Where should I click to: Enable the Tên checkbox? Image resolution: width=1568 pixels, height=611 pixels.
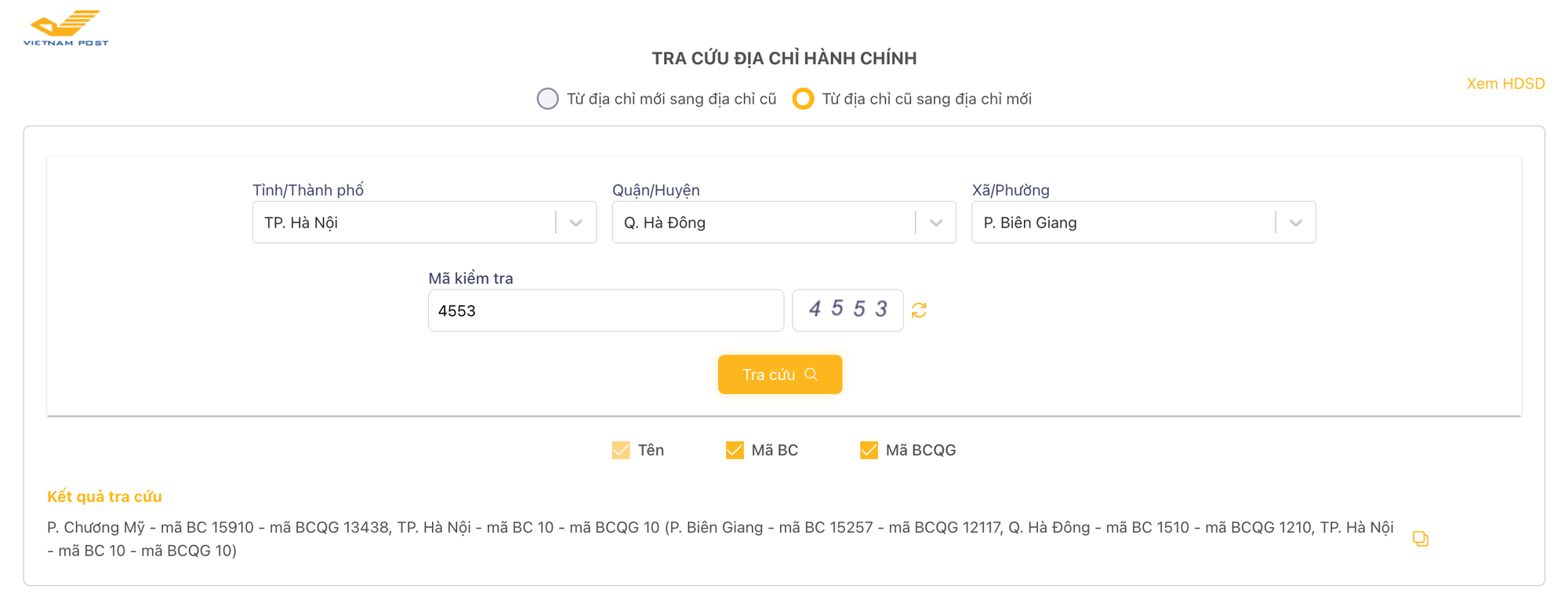coord(619,449)
